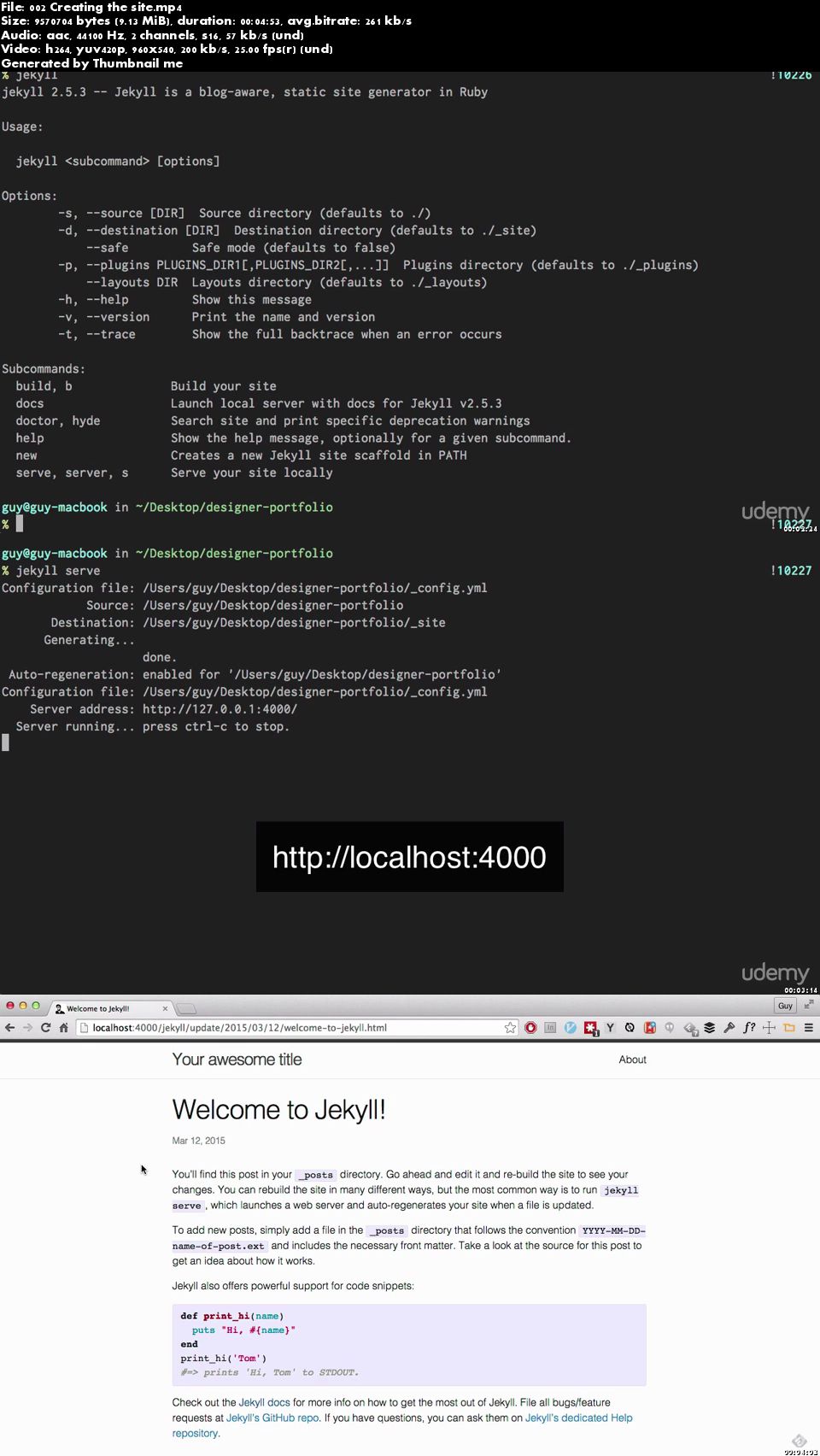The height and width of the screenshot is (1456, 820).
Task: Click the 'doctor, hyde' subcommand row
Action: [x=272, y=420]
